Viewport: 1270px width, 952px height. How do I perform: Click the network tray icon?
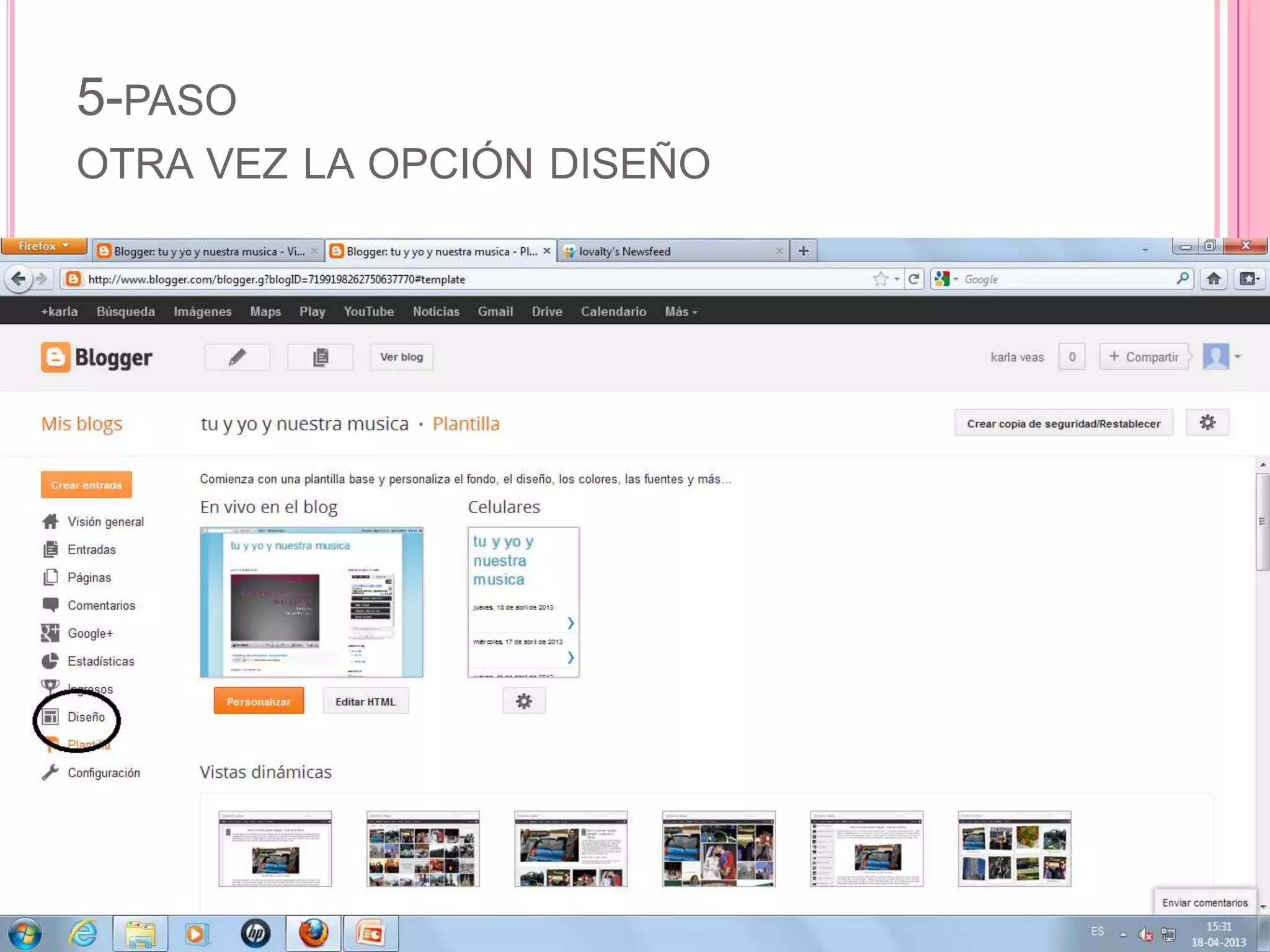1168,934
